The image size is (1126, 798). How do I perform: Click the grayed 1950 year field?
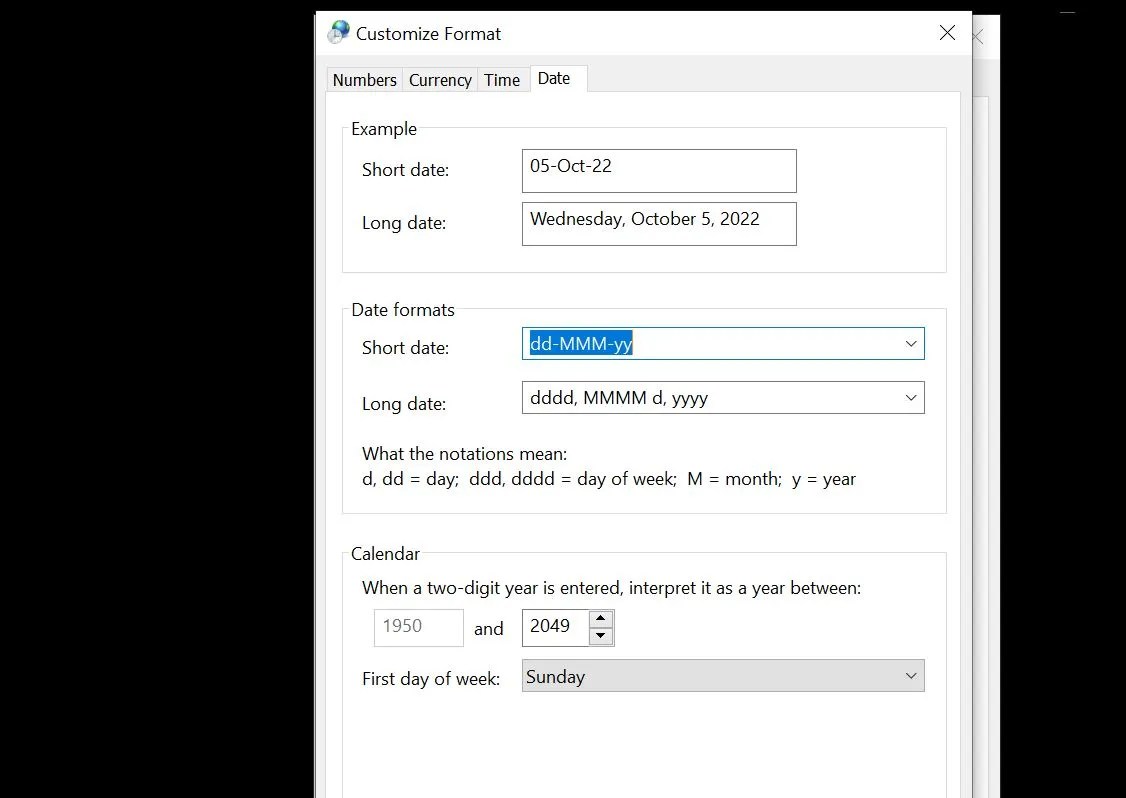tap(418, 627)
